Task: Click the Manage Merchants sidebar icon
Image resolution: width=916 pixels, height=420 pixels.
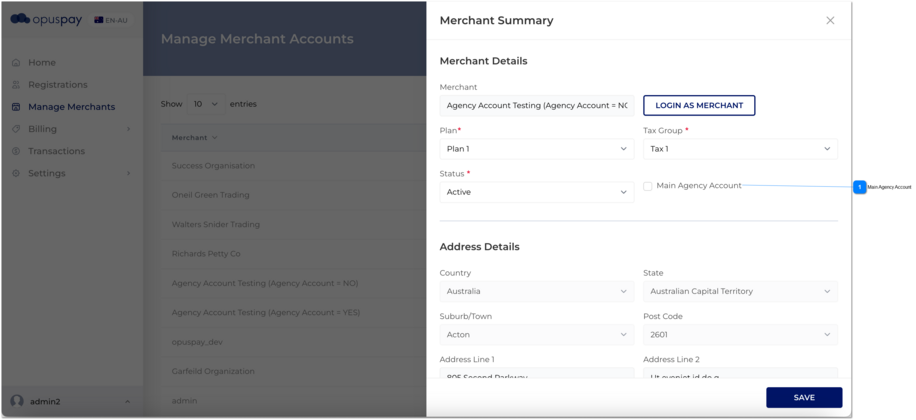Action: [16, 107]
